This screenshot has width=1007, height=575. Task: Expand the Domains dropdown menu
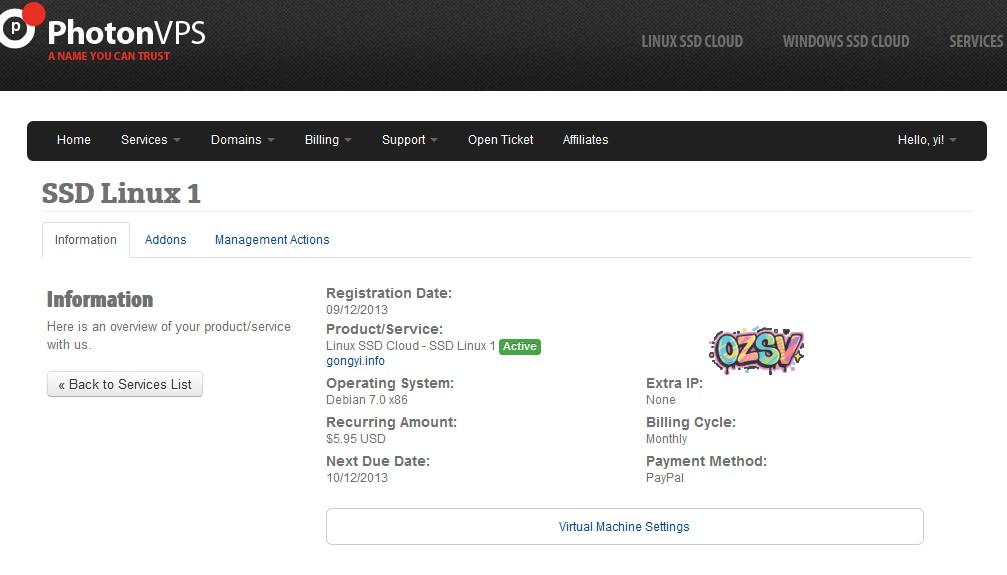click(242, 140)
